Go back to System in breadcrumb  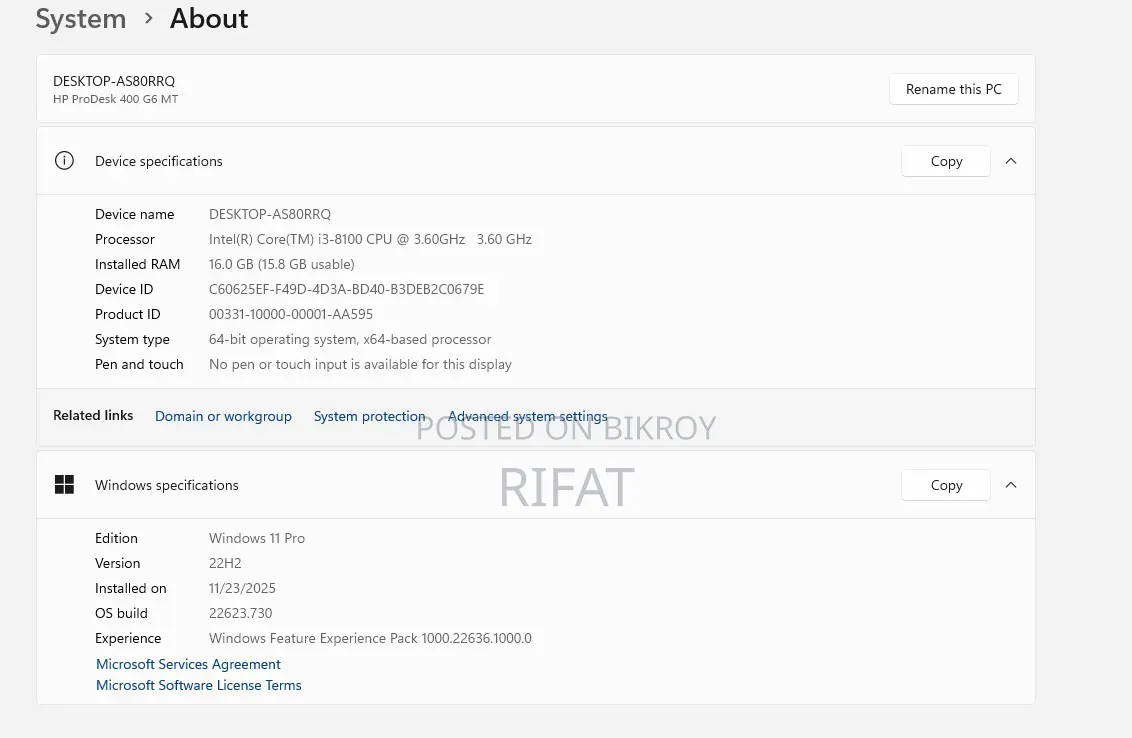(x=81, y=19)
